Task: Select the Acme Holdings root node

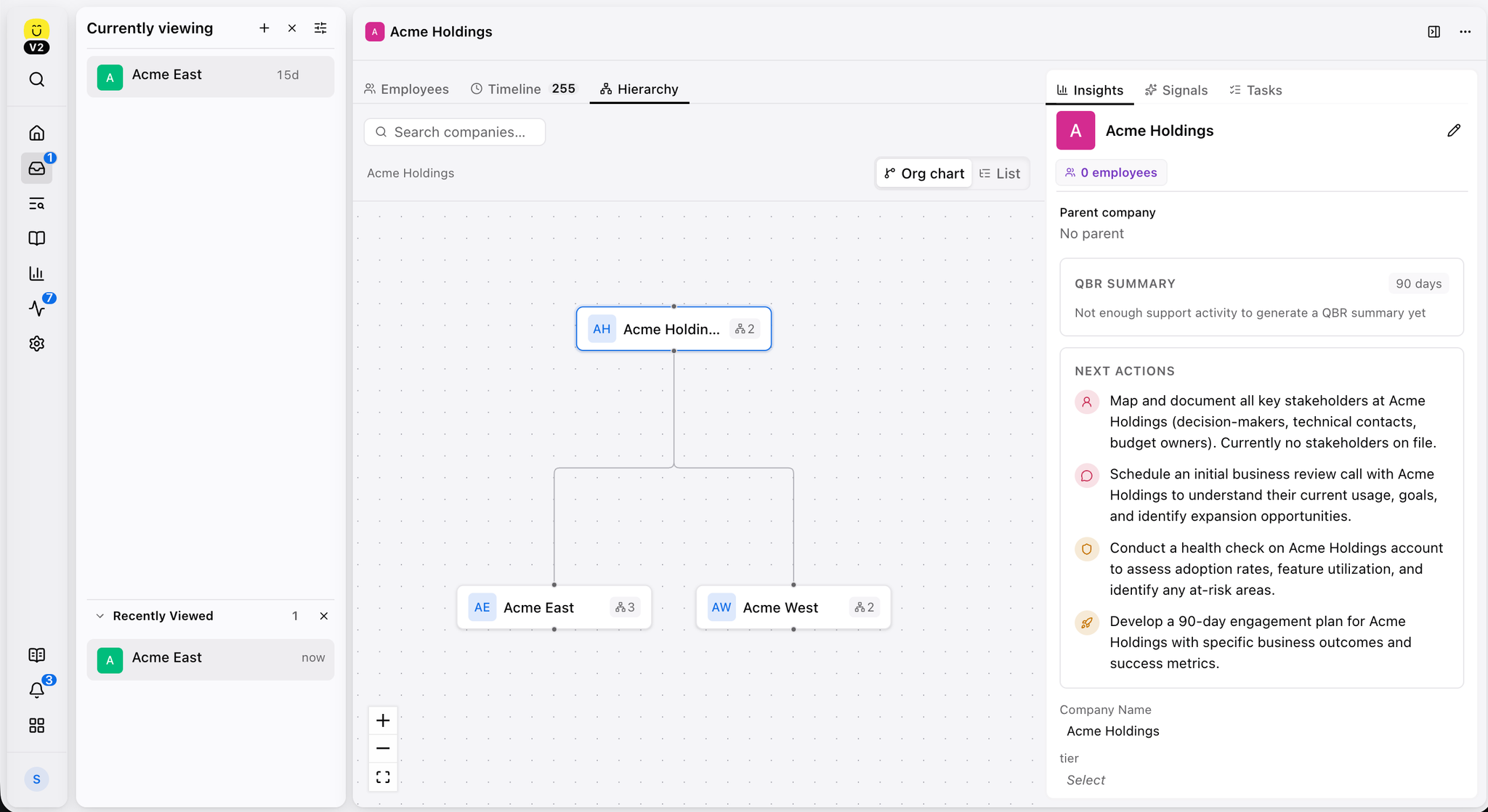Action: pyautogui.click(x=674, y=329)
